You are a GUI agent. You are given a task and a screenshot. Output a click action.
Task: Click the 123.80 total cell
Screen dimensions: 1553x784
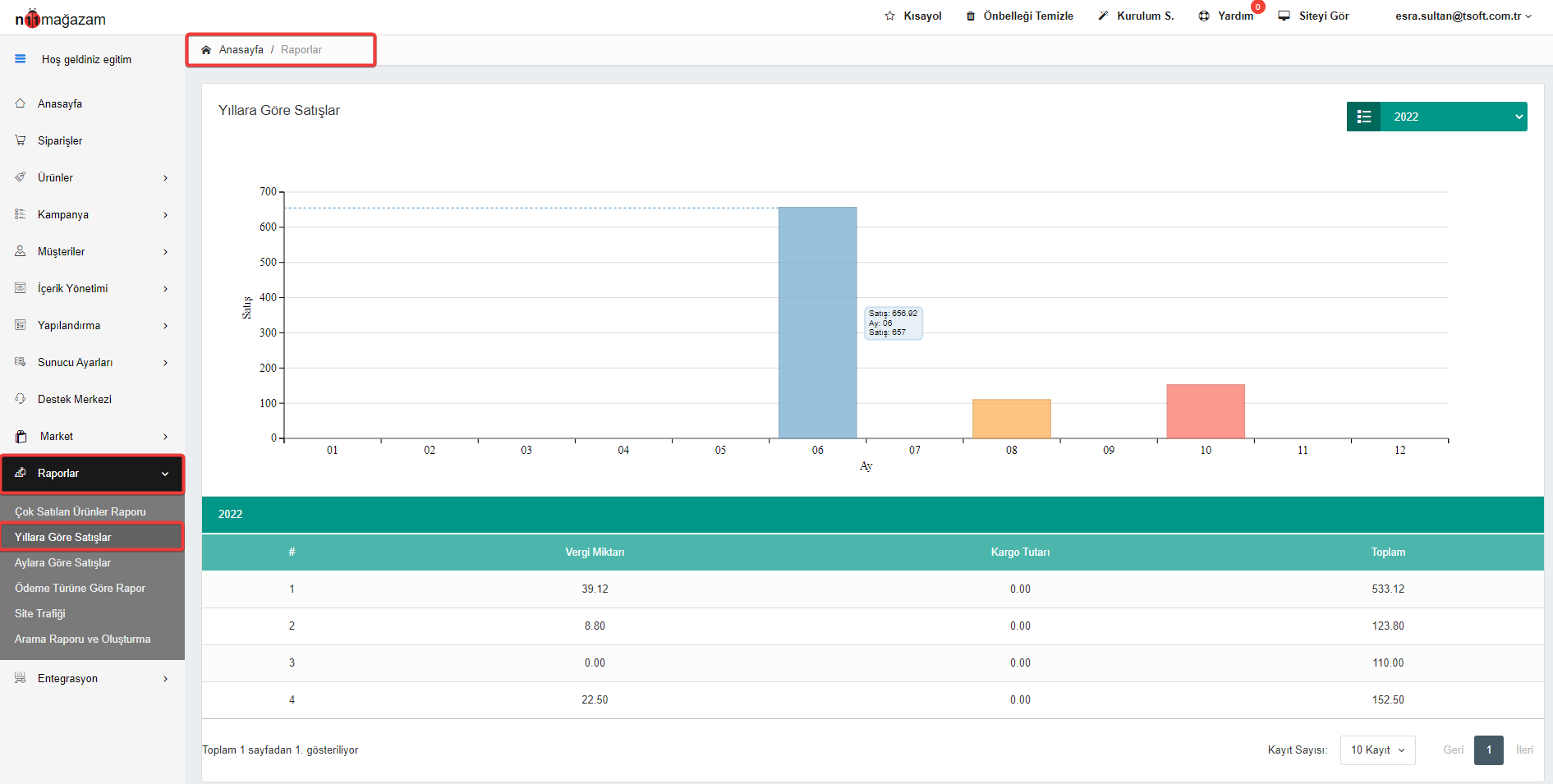pos(1388,626)
